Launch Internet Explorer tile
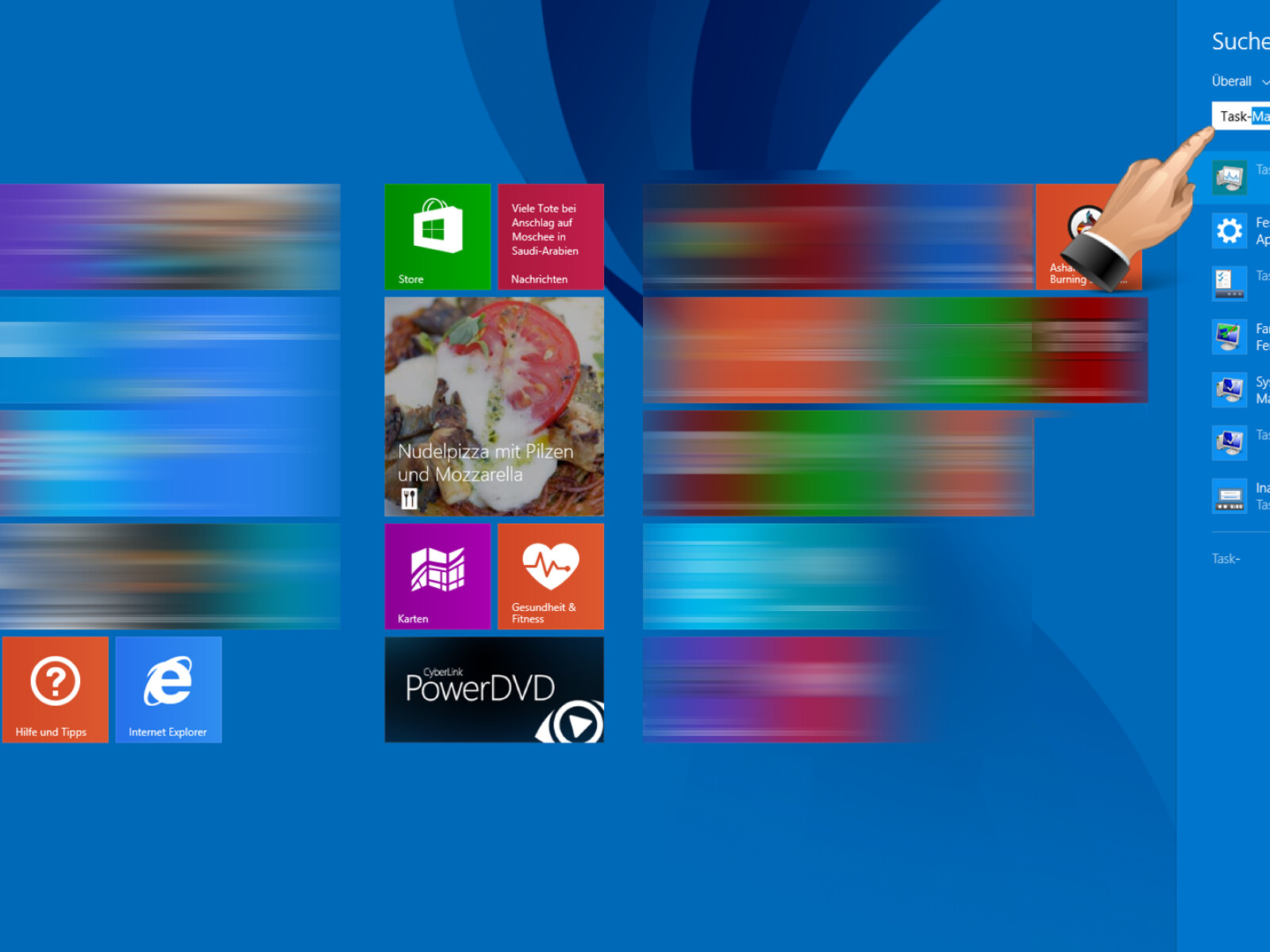 [168, 689]
